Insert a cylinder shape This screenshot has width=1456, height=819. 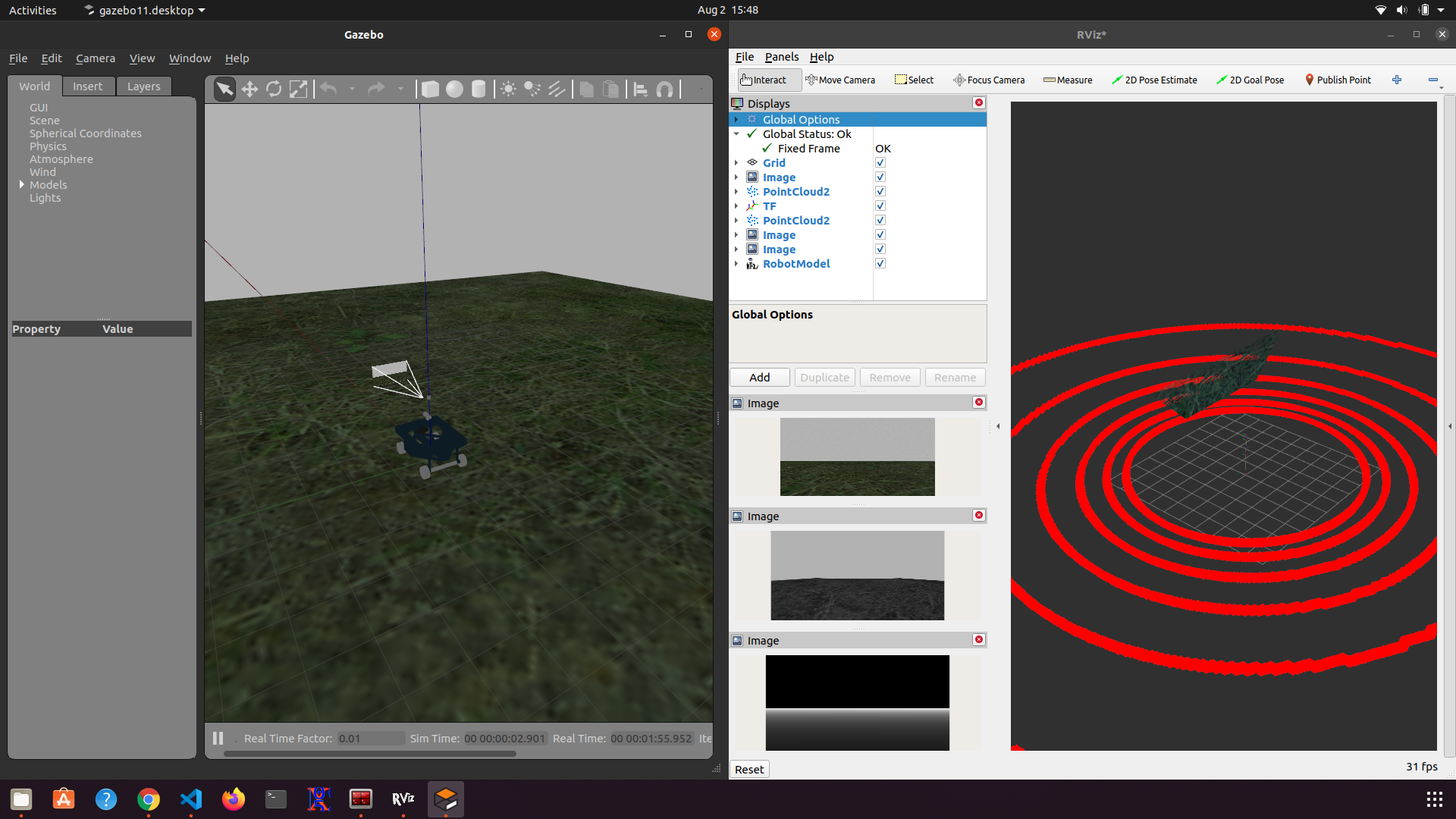(479, 89)
